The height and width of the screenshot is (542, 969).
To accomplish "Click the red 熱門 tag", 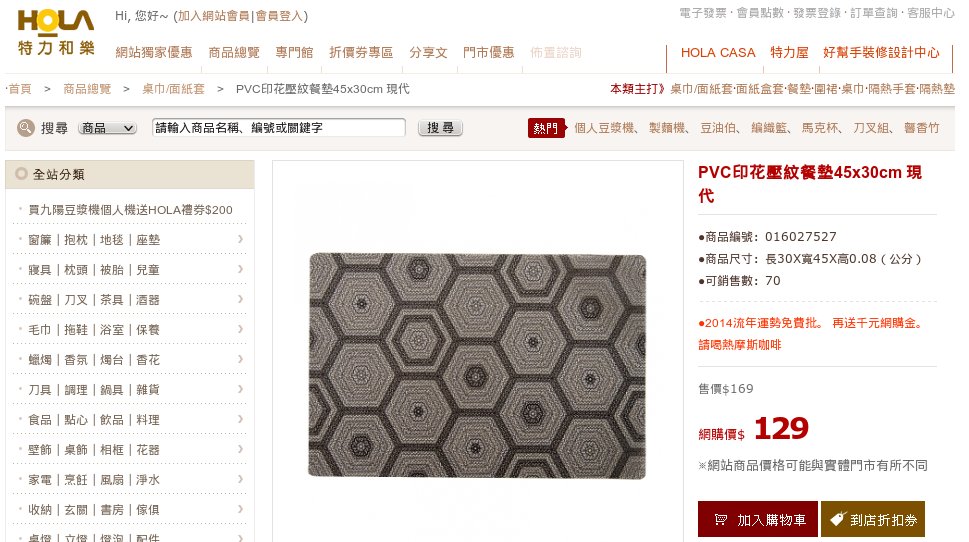I will (546, 128).
